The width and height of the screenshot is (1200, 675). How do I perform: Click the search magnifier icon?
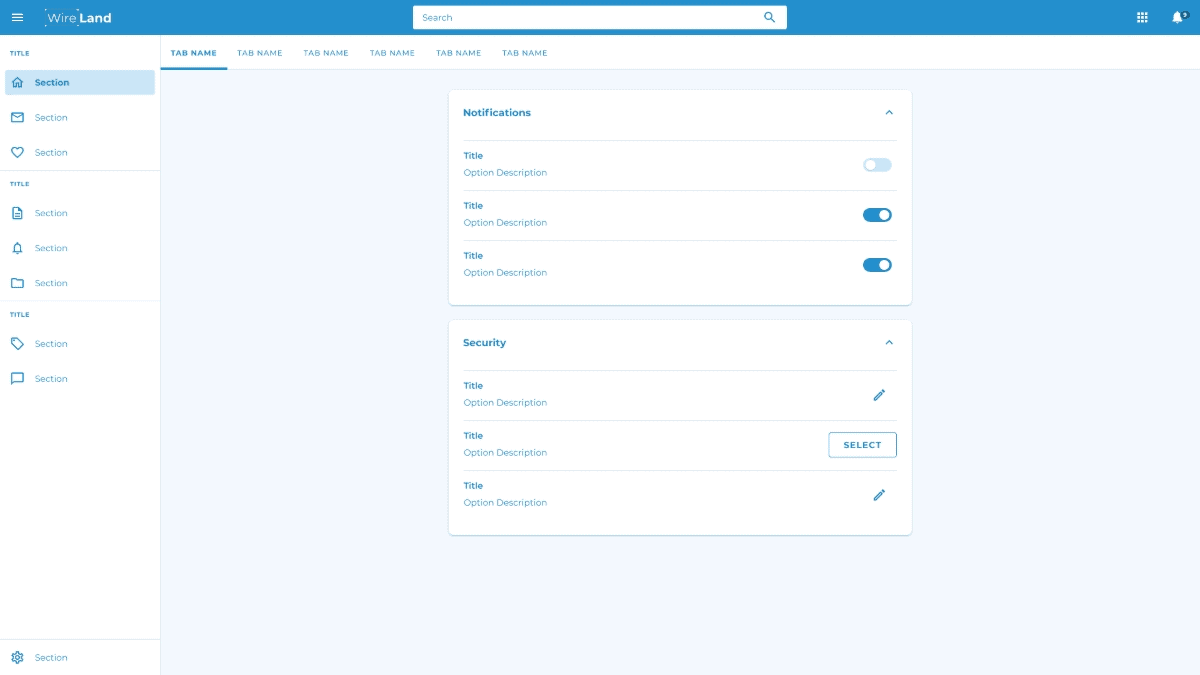(769, 17)
